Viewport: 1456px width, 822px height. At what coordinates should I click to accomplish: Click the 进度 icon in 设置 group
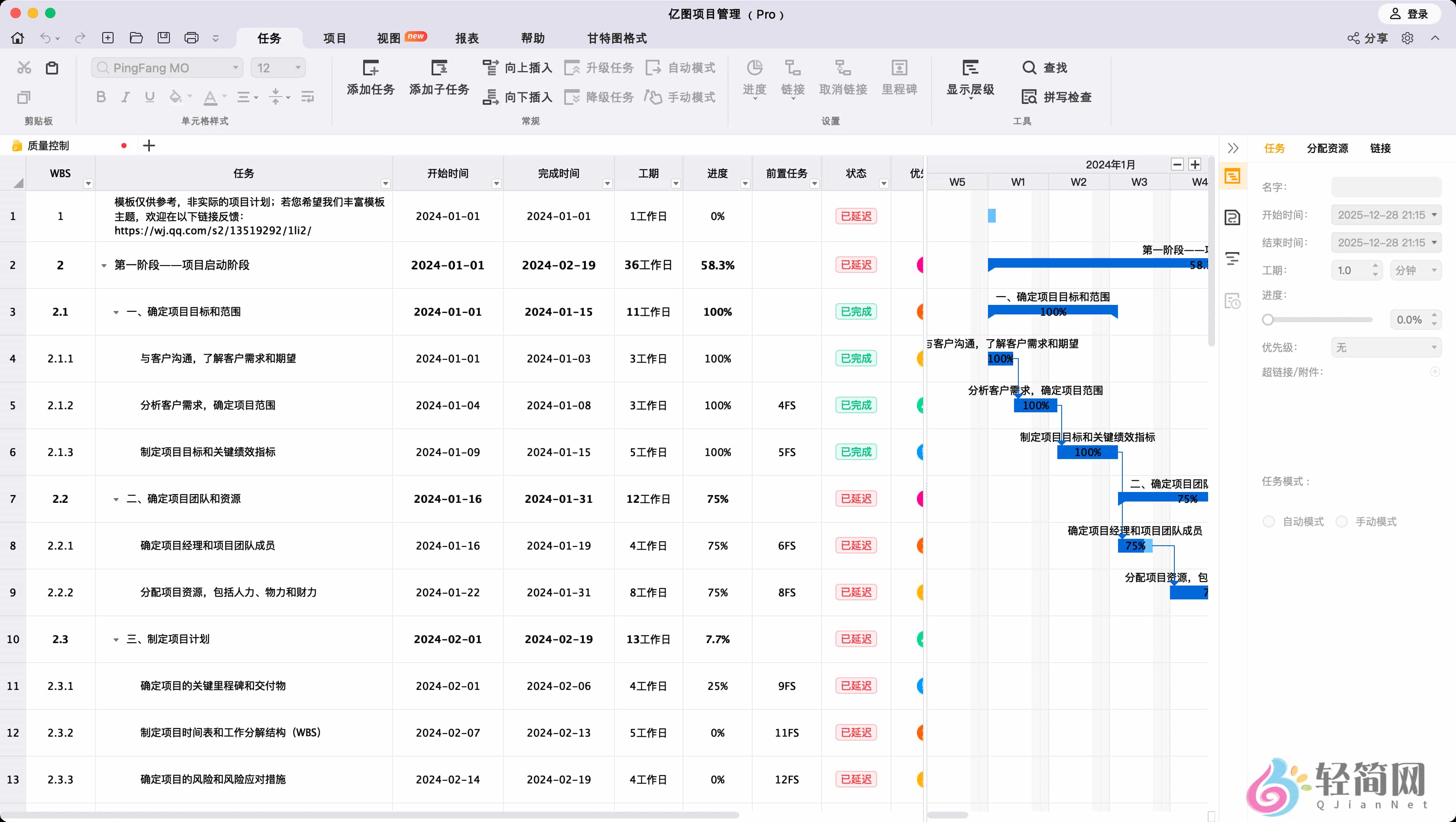(x=754, y=68)
